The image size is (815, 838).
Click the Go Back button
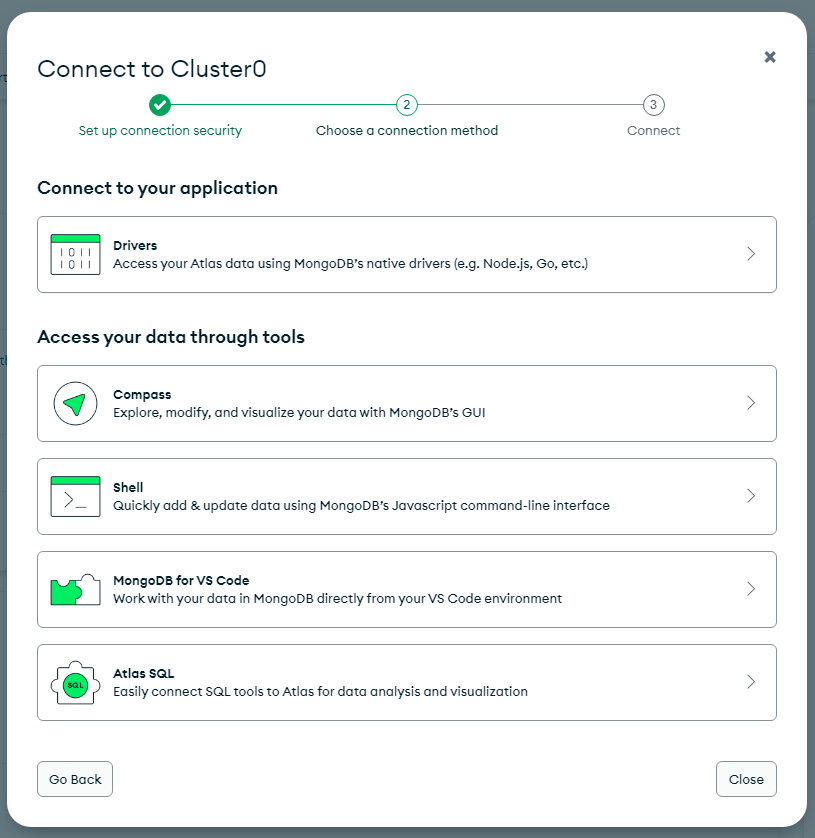75,779
